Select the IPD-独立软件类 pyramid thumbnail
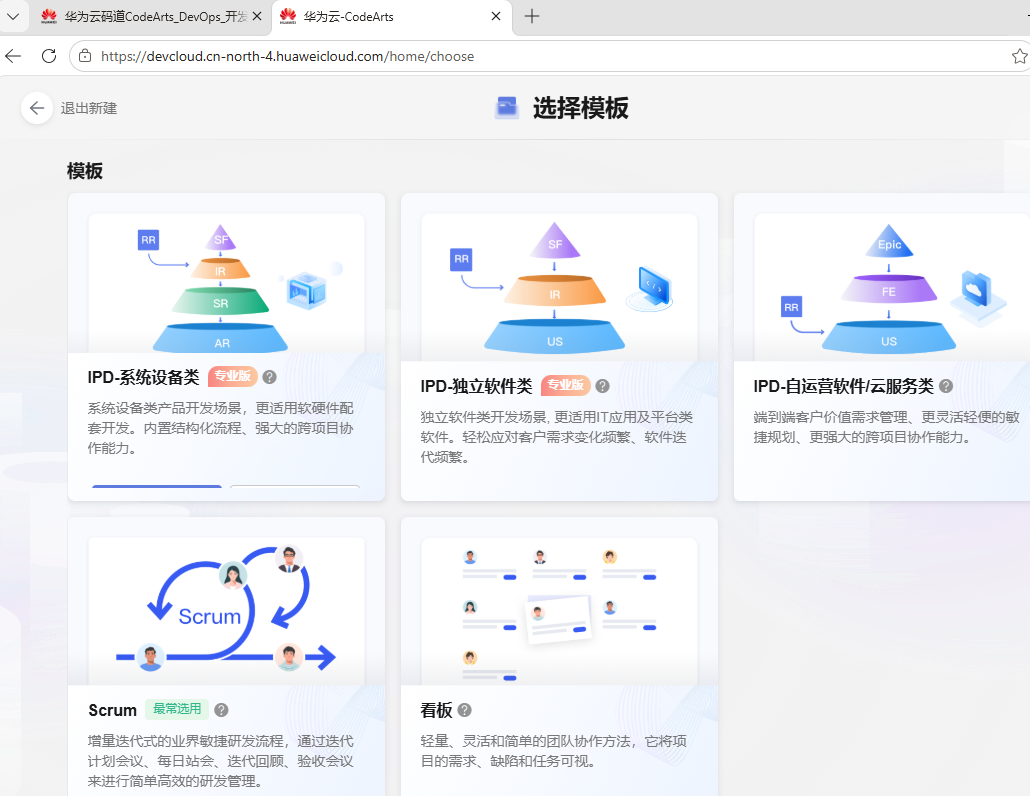The width and height of the screenshot is (1030, 796). pos(559,288)
